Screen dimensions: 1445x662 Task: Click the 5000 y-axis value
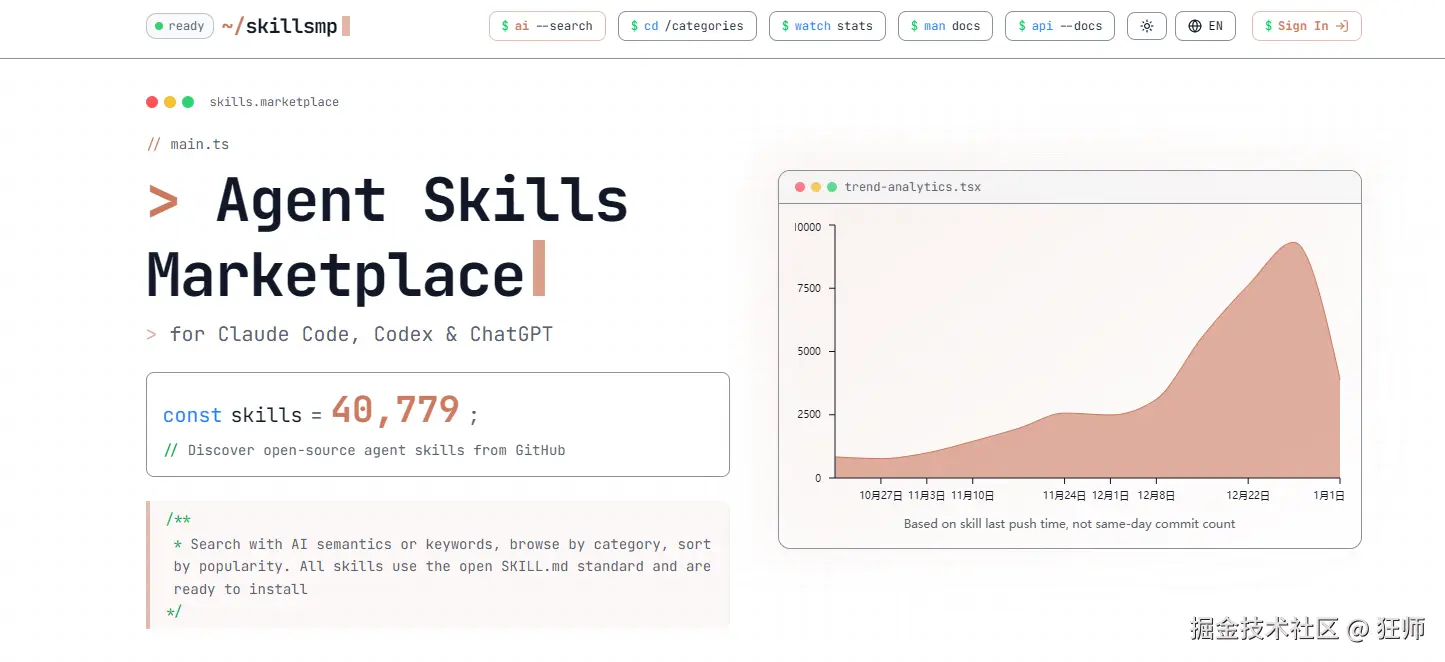pos(809,351)
